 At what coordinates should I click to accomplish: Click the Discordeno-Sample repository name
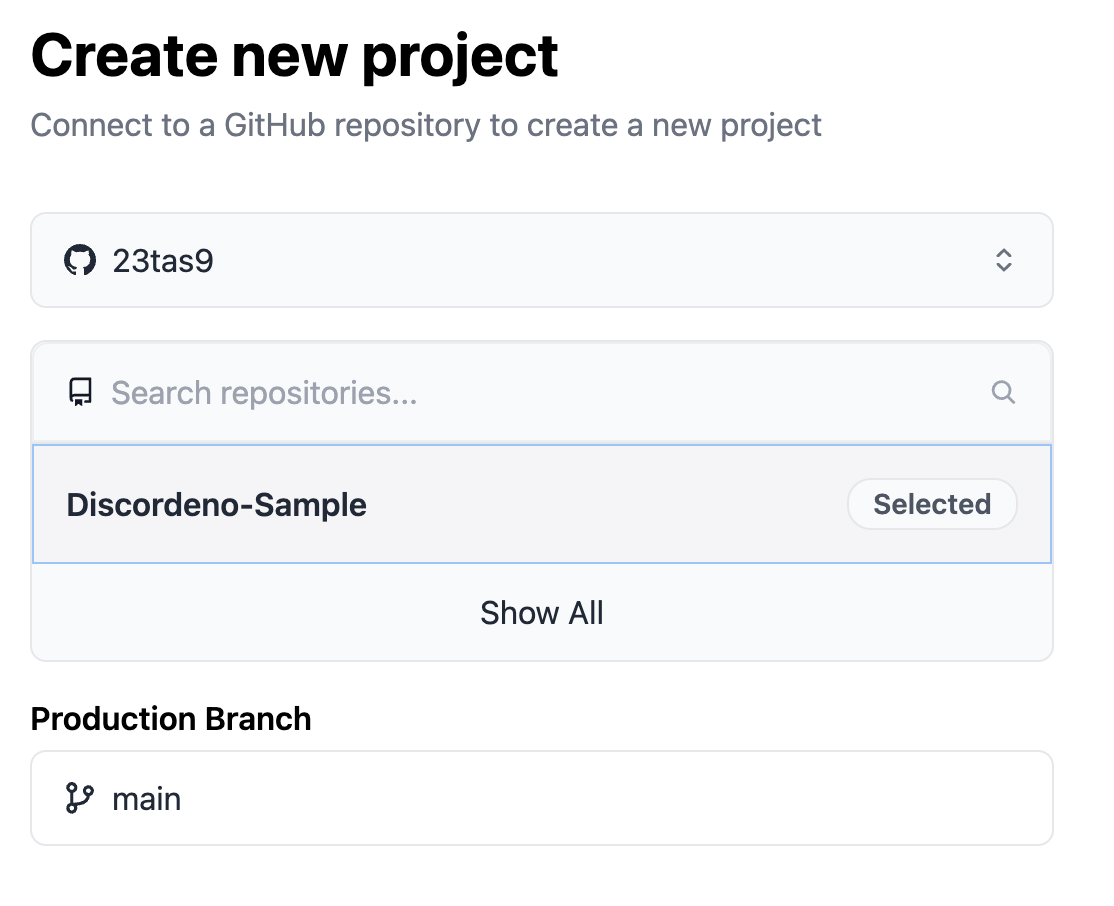coord(216,504)
